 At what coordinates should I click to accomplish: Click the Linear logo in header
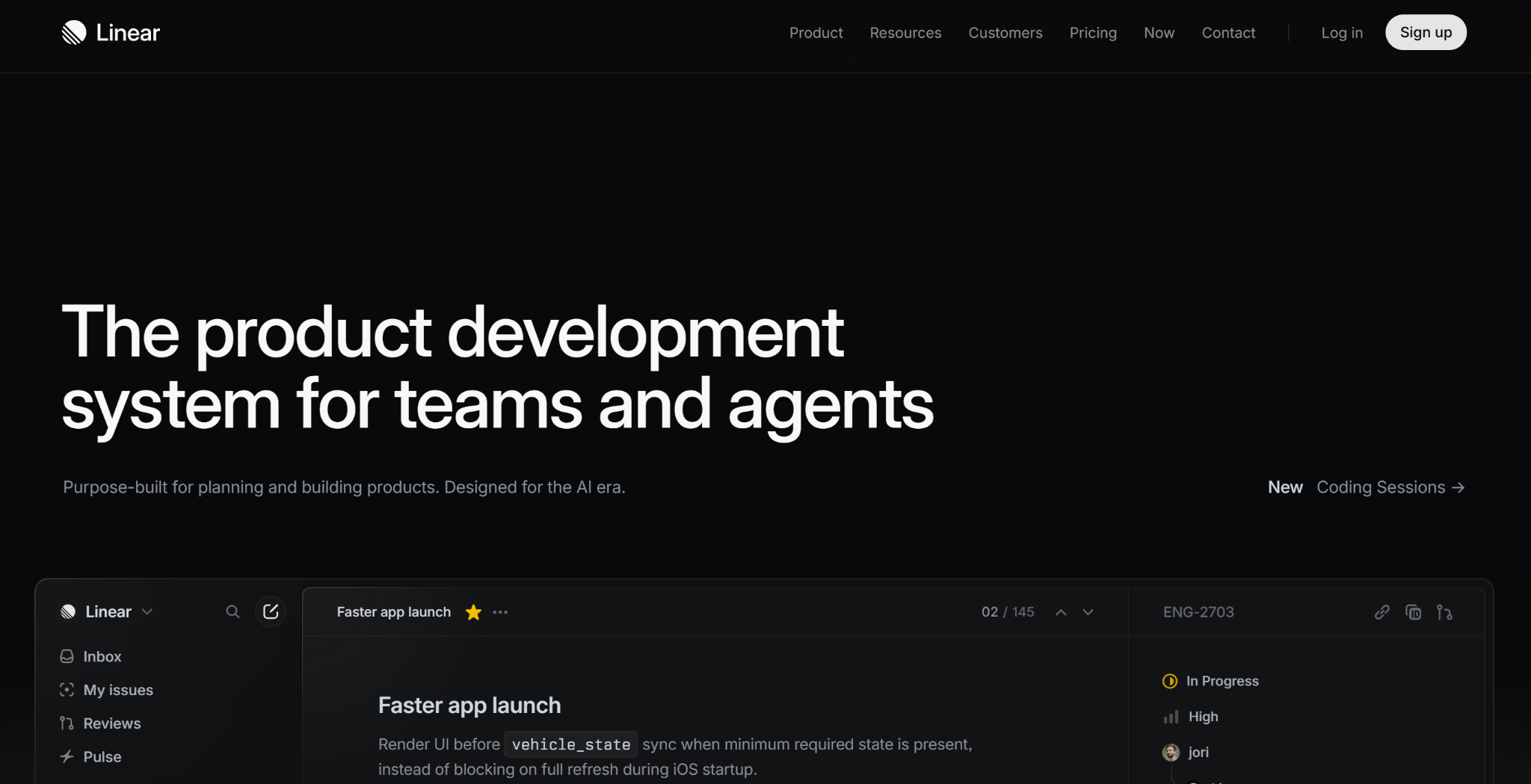(x=111, y=33)
